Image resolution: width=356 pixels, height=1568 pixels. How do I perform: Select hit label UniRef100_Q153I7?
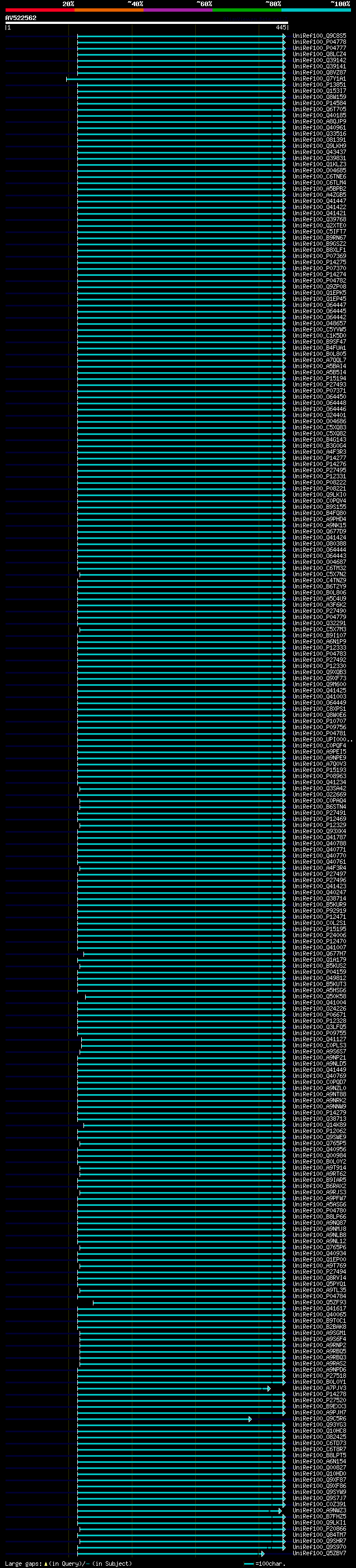(x=319, y=91)
